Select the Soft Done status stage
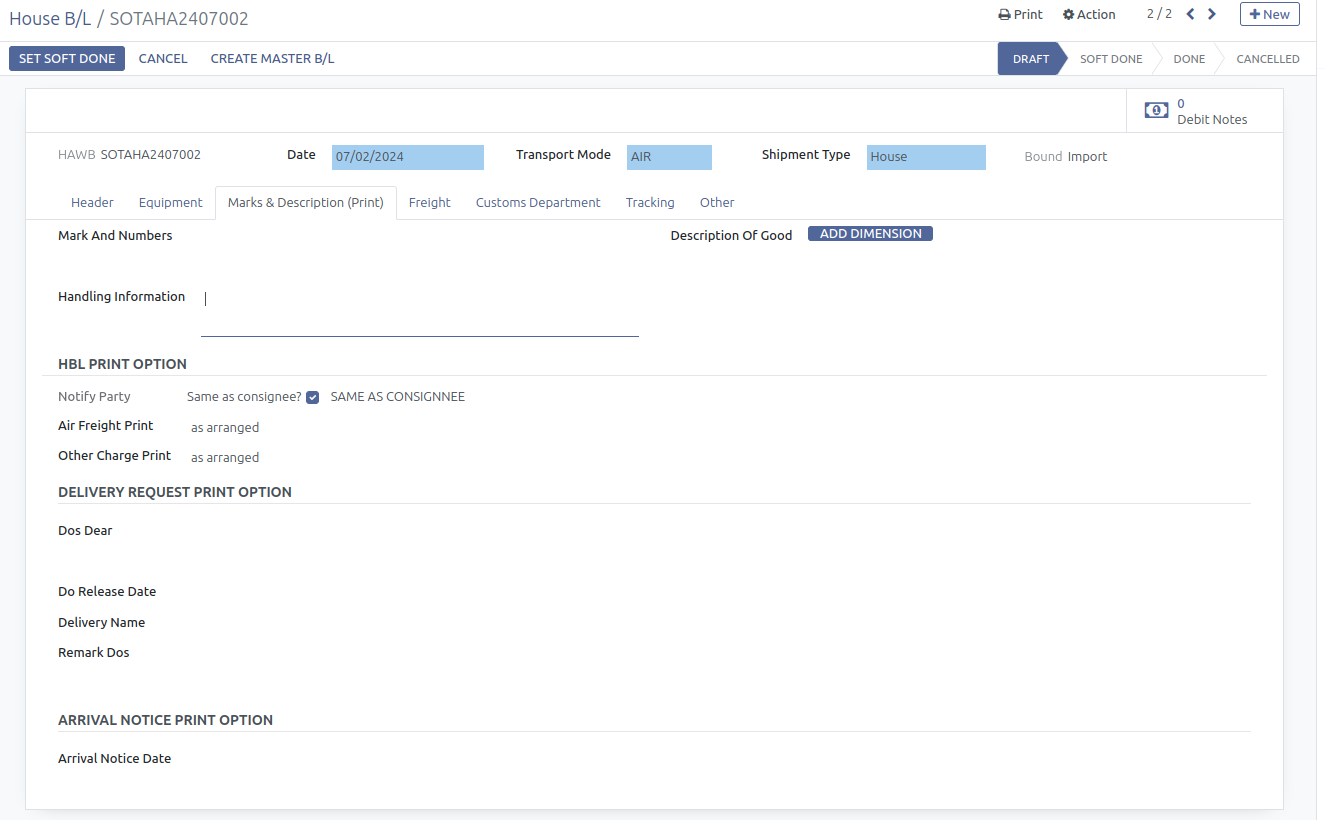The height and width of the screenshot is (820, 1325). pos(1110,59)
